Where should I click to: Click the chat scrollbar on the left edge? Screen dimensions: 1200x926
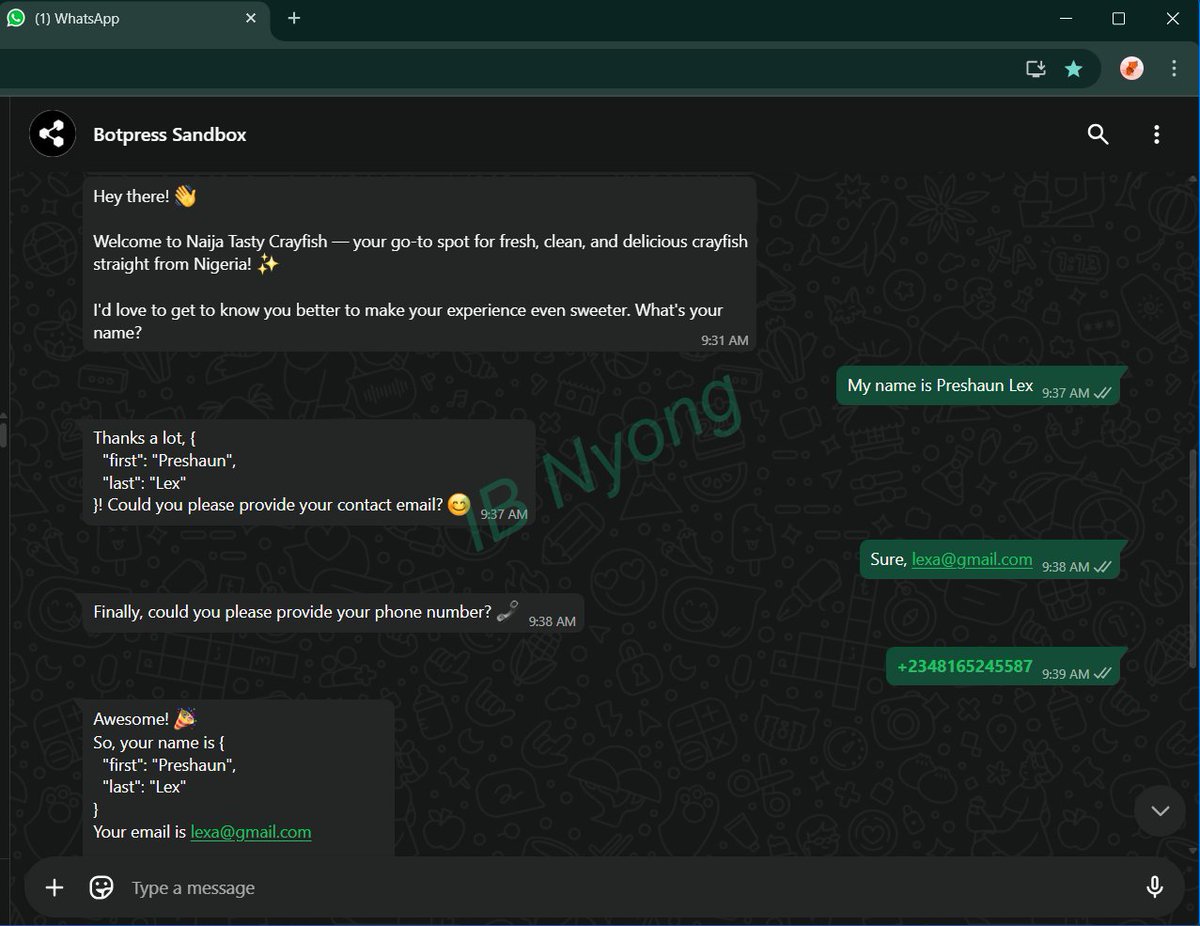click(x=4, y=434)
